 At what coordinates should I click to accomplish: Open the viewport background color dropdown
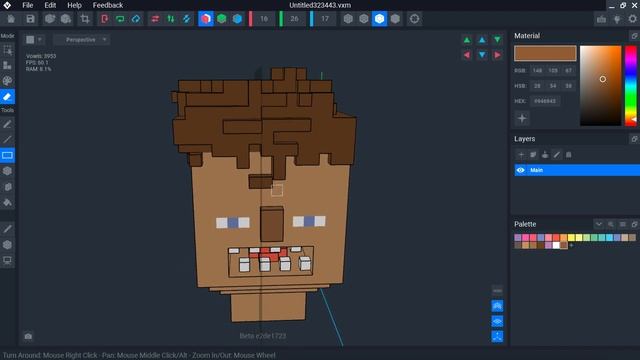pos(39,40)
